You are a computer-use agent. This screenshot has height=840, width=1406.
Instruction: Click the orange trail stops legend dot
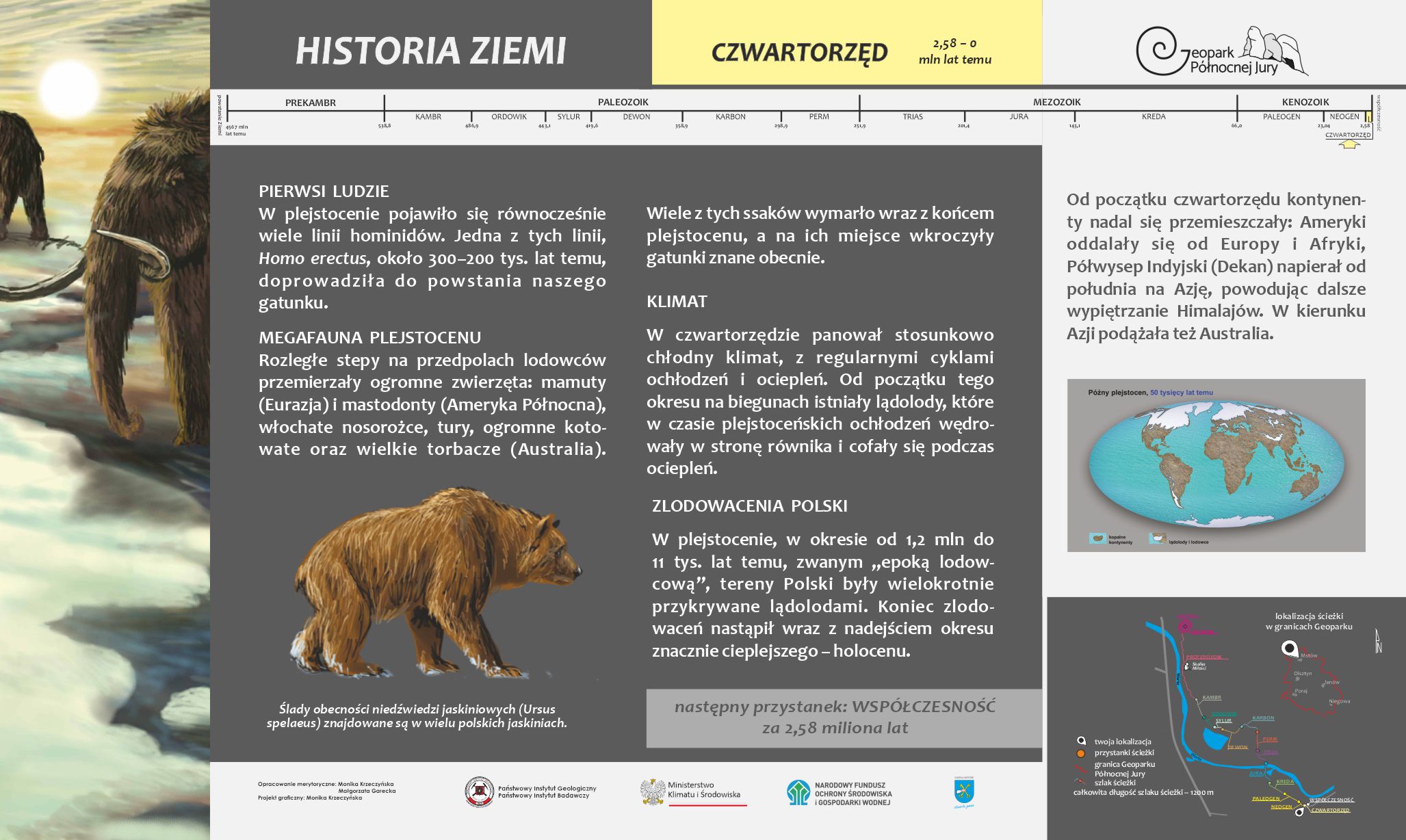1081,753
